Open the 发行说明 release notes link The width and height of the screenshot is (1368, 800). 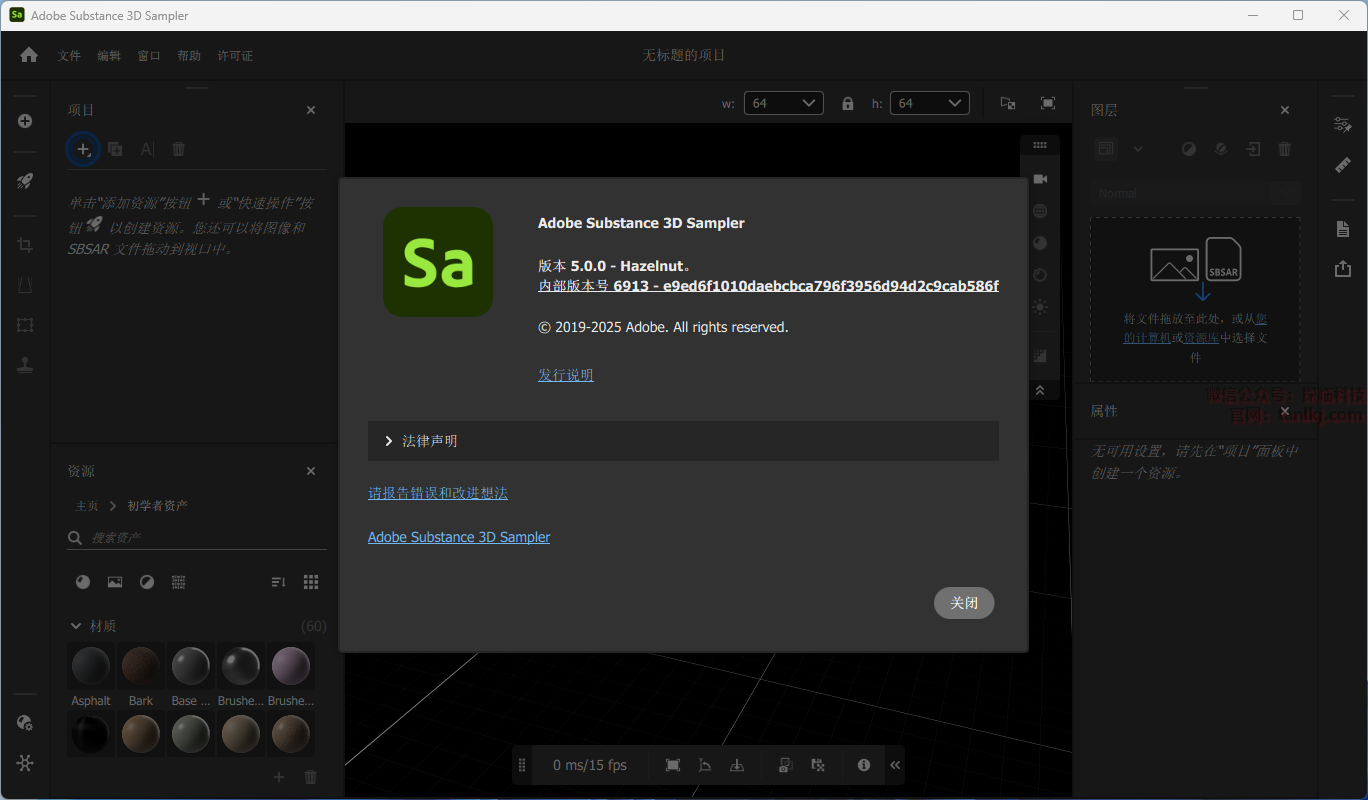coord(566,375)
